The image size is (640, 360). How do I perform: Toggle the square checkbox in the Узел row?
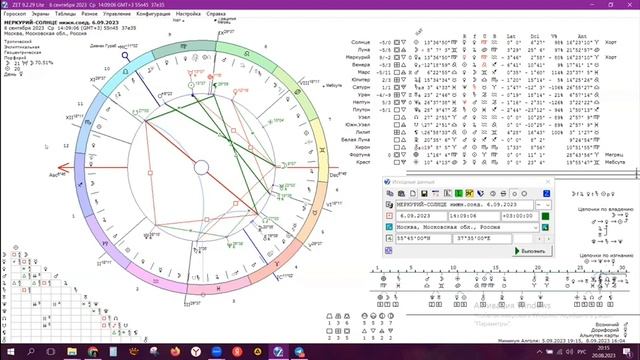(396, 118)
